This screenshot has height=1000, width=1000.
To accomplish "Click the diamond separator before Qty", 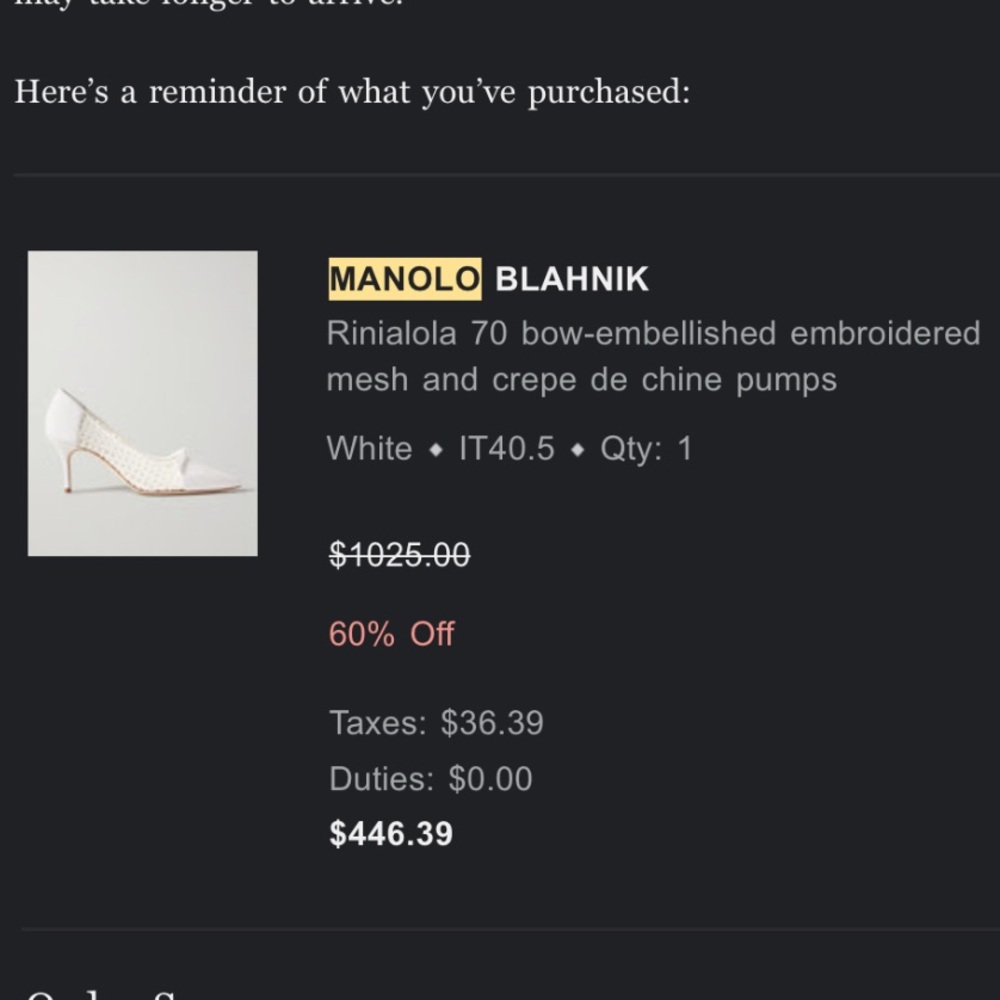I will [x=578, y=450].
